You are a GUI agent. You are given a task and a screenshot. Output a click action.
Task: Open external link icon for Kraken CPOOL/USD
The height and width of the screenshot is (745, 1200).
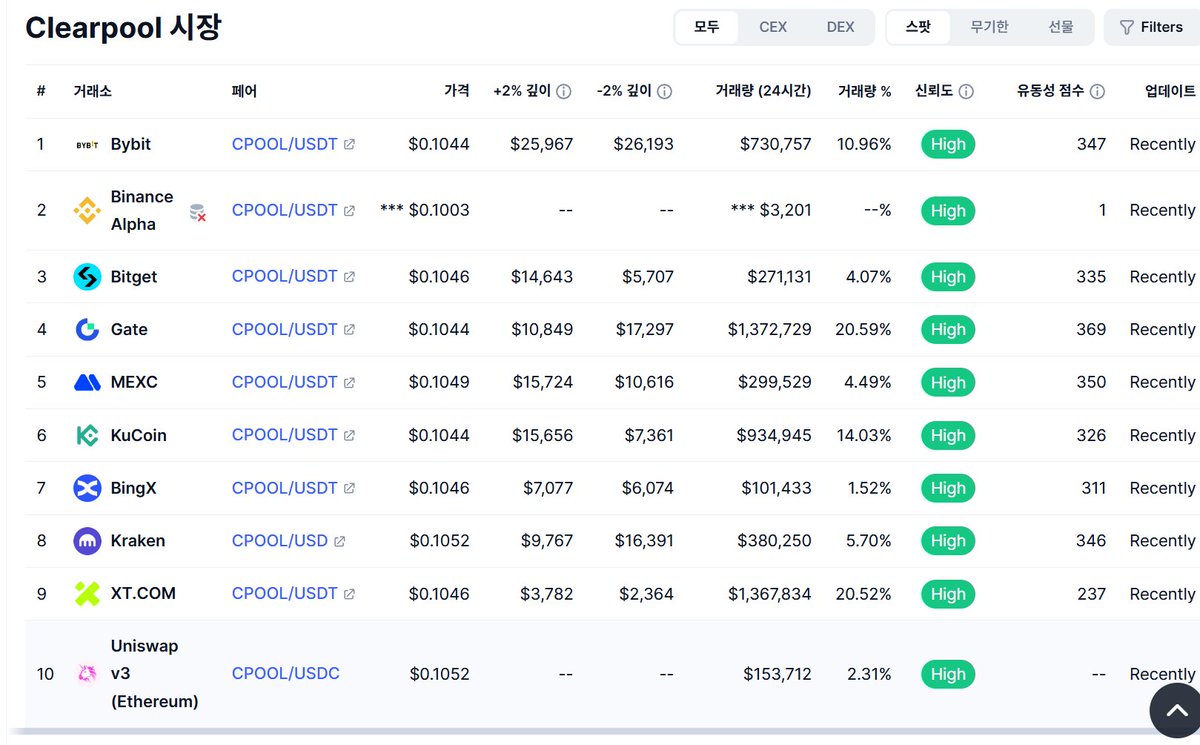tap(339, 541)
